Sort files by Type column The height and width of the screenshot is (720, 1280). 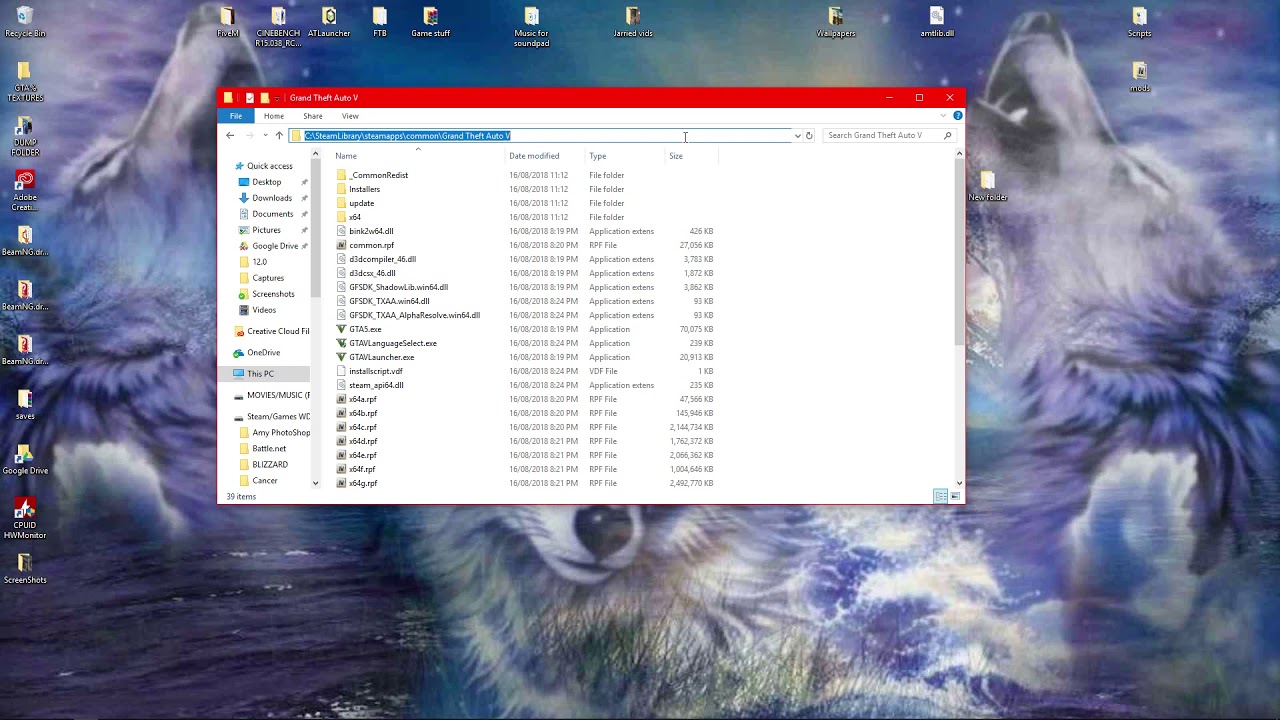click(x=597, y=156)
